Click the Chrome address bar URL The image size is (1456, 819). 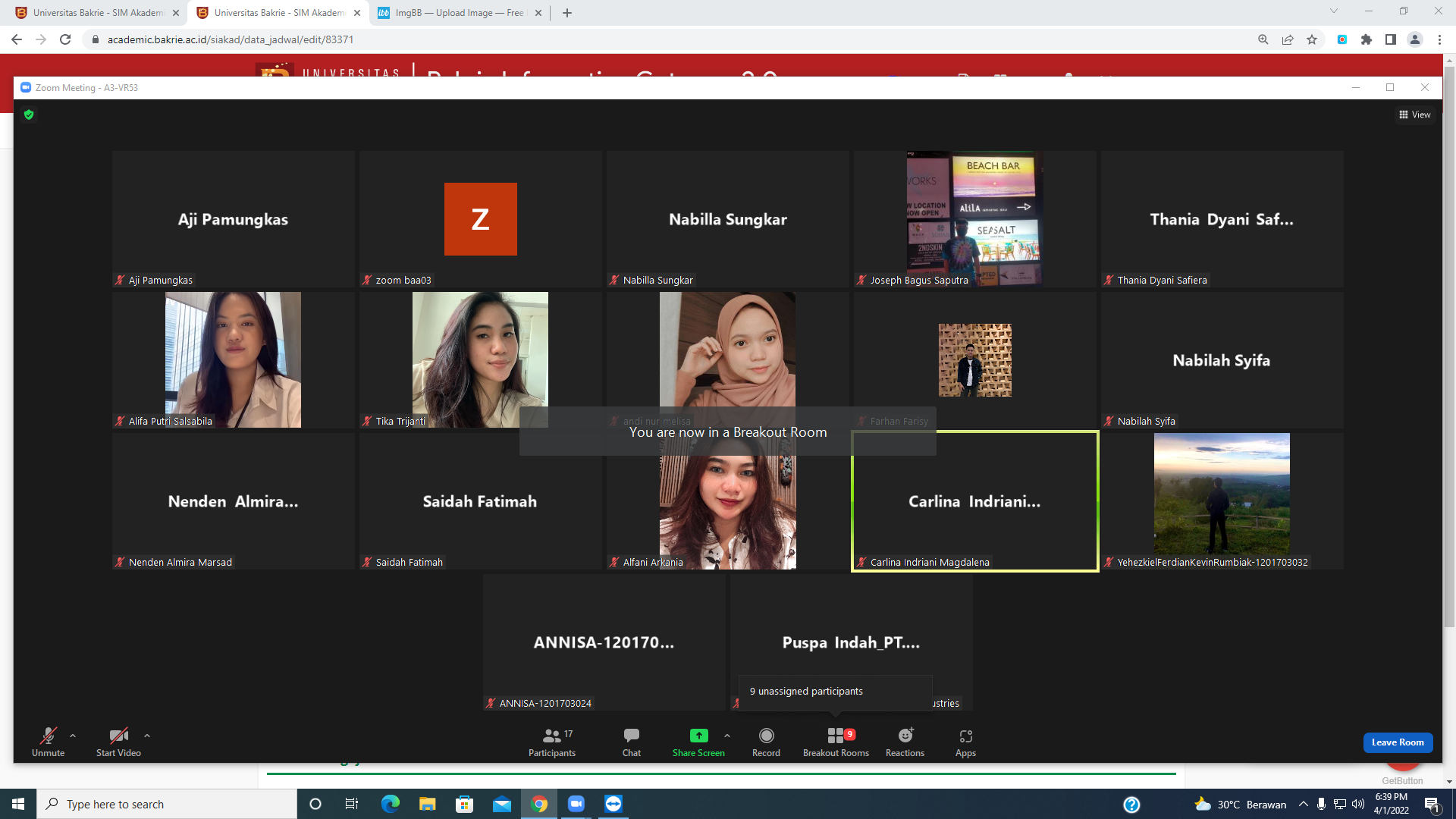[231, 39]
